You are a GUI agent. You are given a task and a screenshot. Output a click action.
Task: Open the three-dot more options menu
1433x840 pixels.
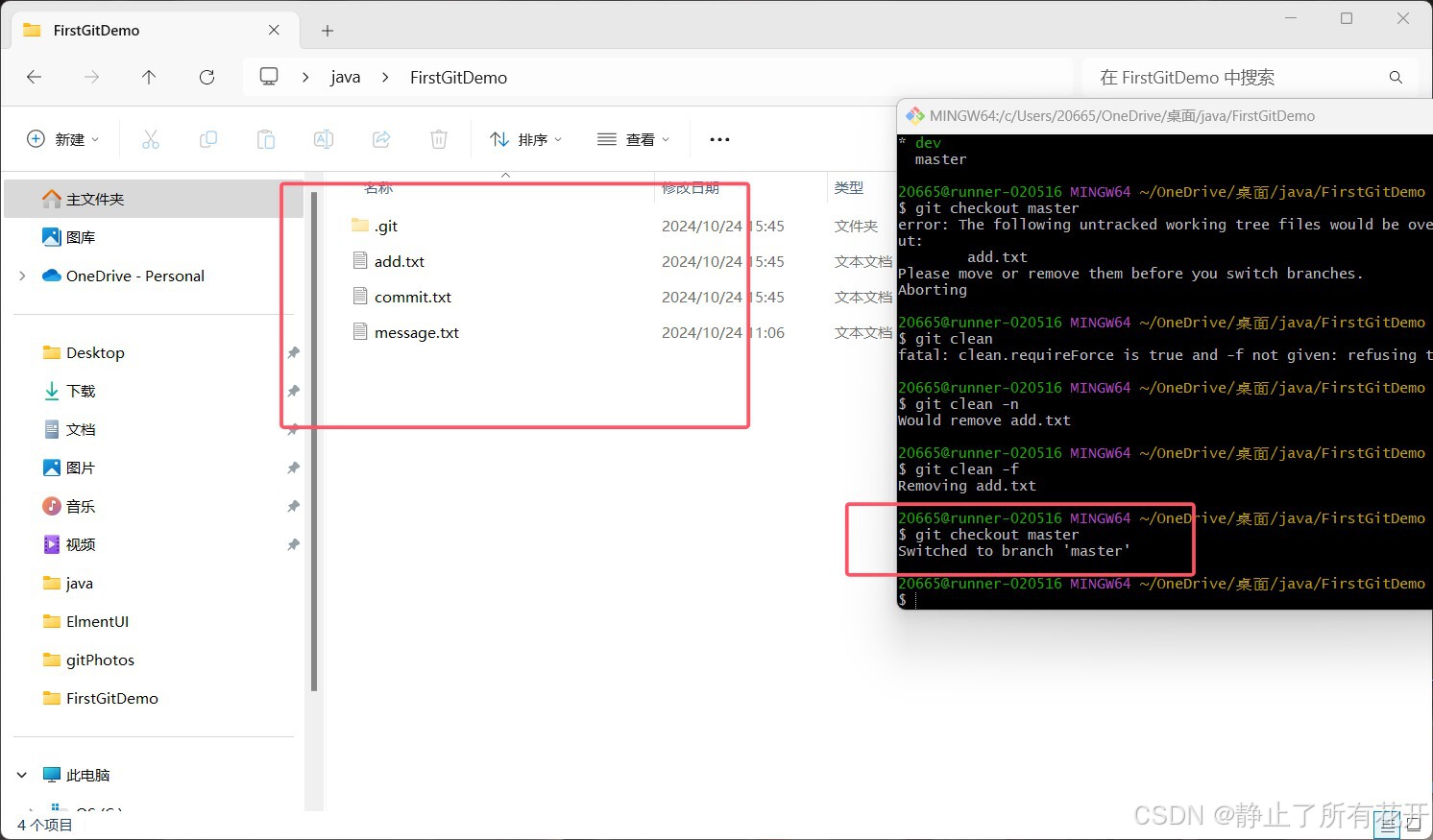(x=719, y=139)
